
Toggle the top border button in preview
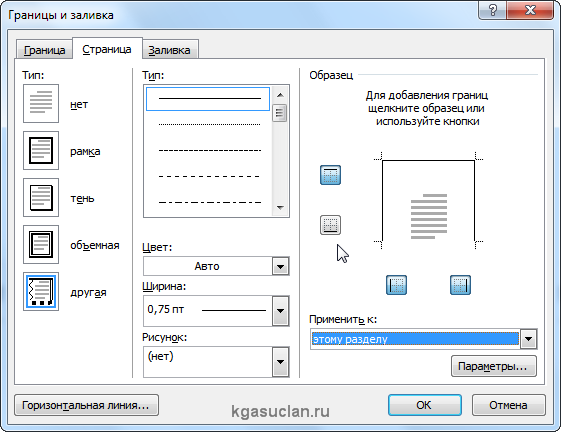coord(330,175)
